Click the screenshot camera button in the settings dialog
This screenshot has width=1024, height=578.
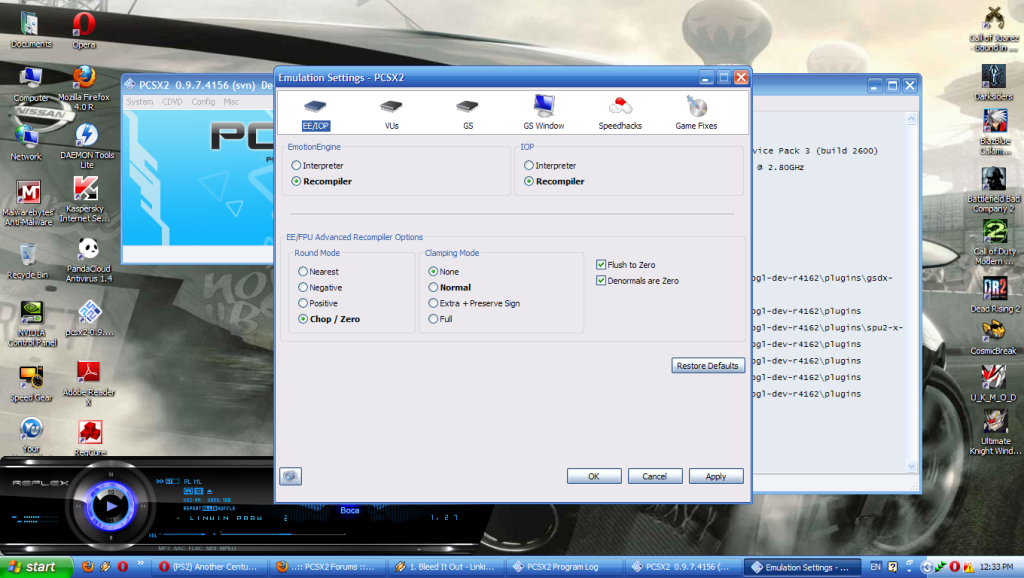pyautogui.click(x=291, y=476)
